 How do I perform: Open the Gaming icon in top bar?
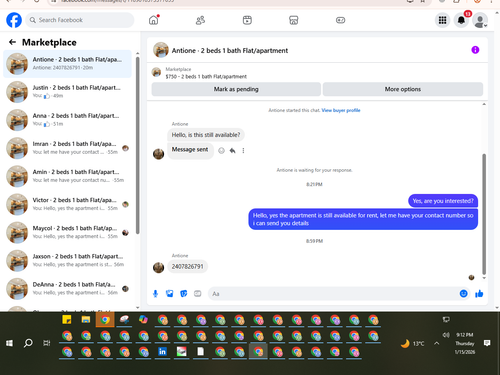pyautogui.click(x=340, y=20)
